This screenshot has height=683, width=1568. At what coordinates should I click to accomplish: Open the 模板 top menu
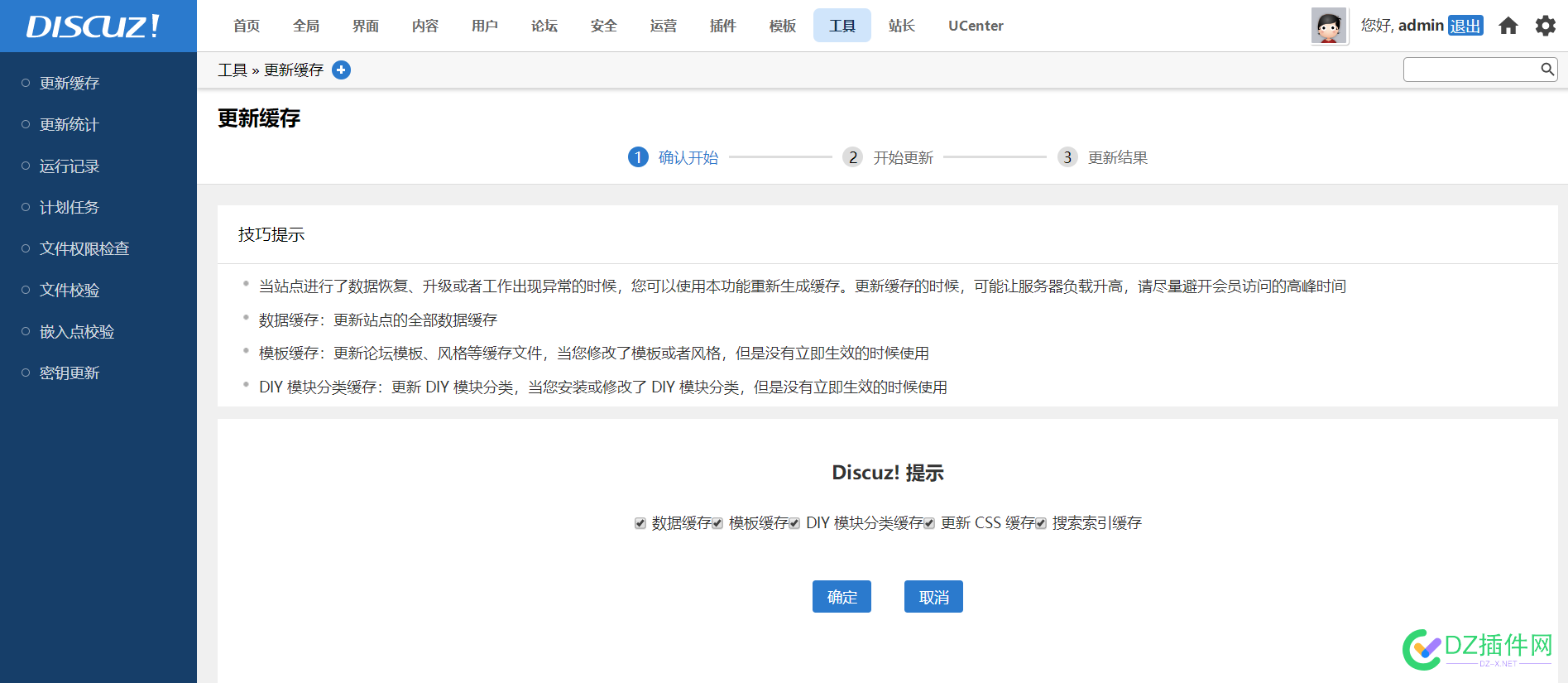783,26
